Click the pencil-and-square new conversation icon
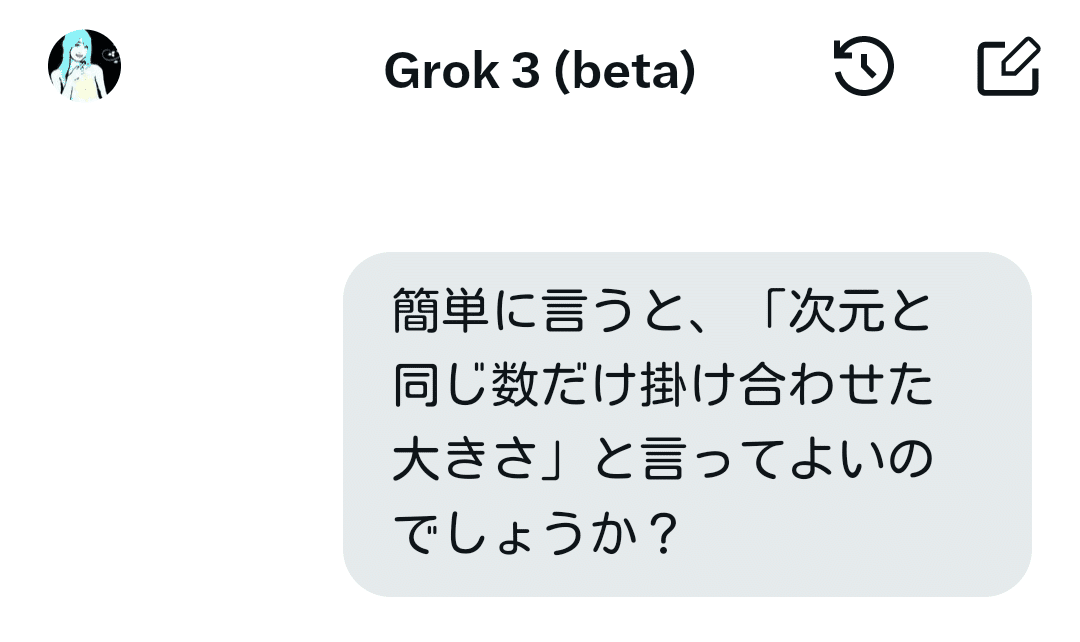This screenshot has height=642, width=1080. point(1009,66)
